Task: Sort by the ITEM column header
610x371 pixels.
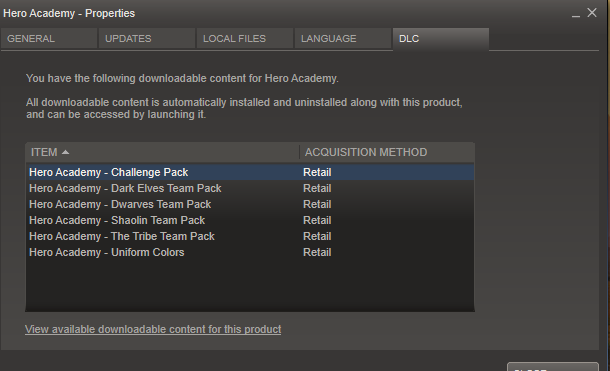Action: pyautogui.click(x=163, y=152)
